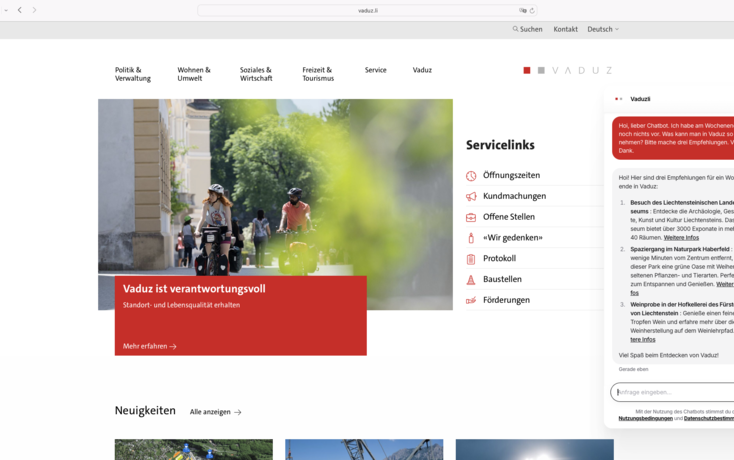734x460 pixels.
Task: Click Spaziergang im Naturpark Haberfeld text
Action: (x=680, y=249)
